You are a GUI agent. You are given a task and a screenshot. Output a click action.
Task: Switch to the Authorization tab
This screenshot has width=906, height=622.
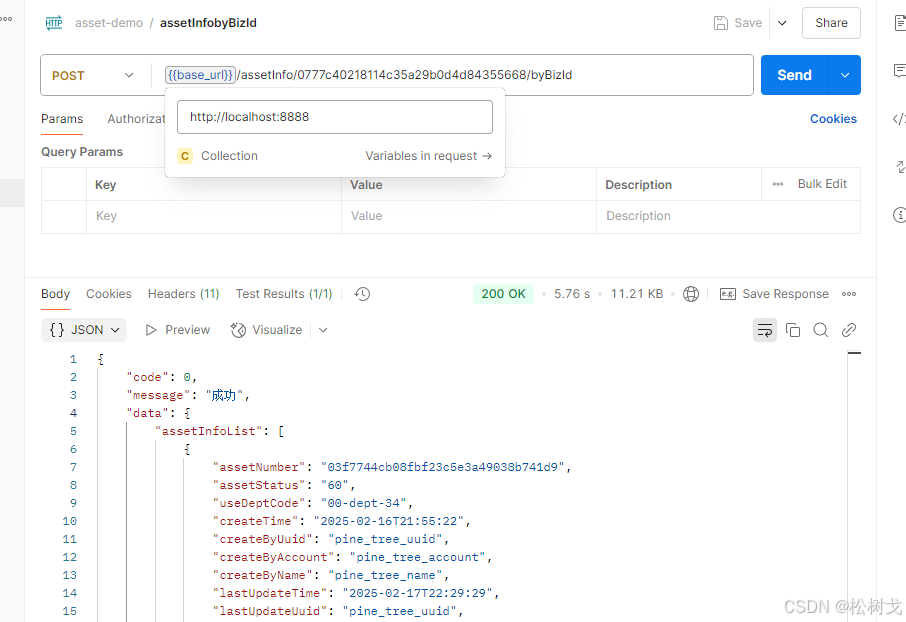pos(136,119)
